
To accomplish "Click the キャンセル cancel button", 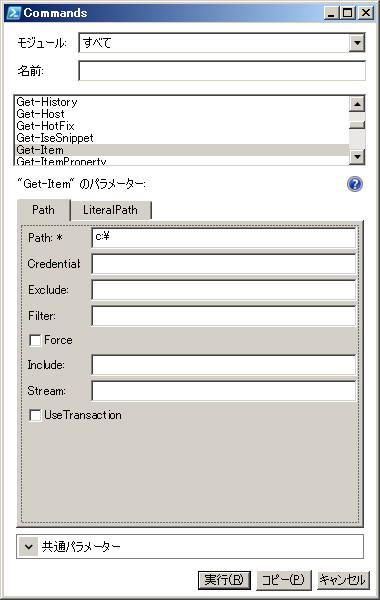I will 343,580.
